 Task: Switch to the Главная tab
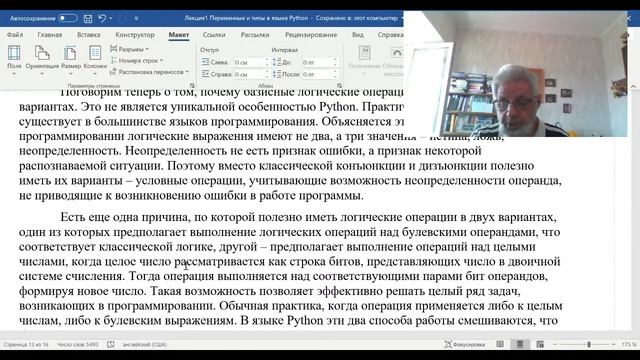[x=50, y=35]
